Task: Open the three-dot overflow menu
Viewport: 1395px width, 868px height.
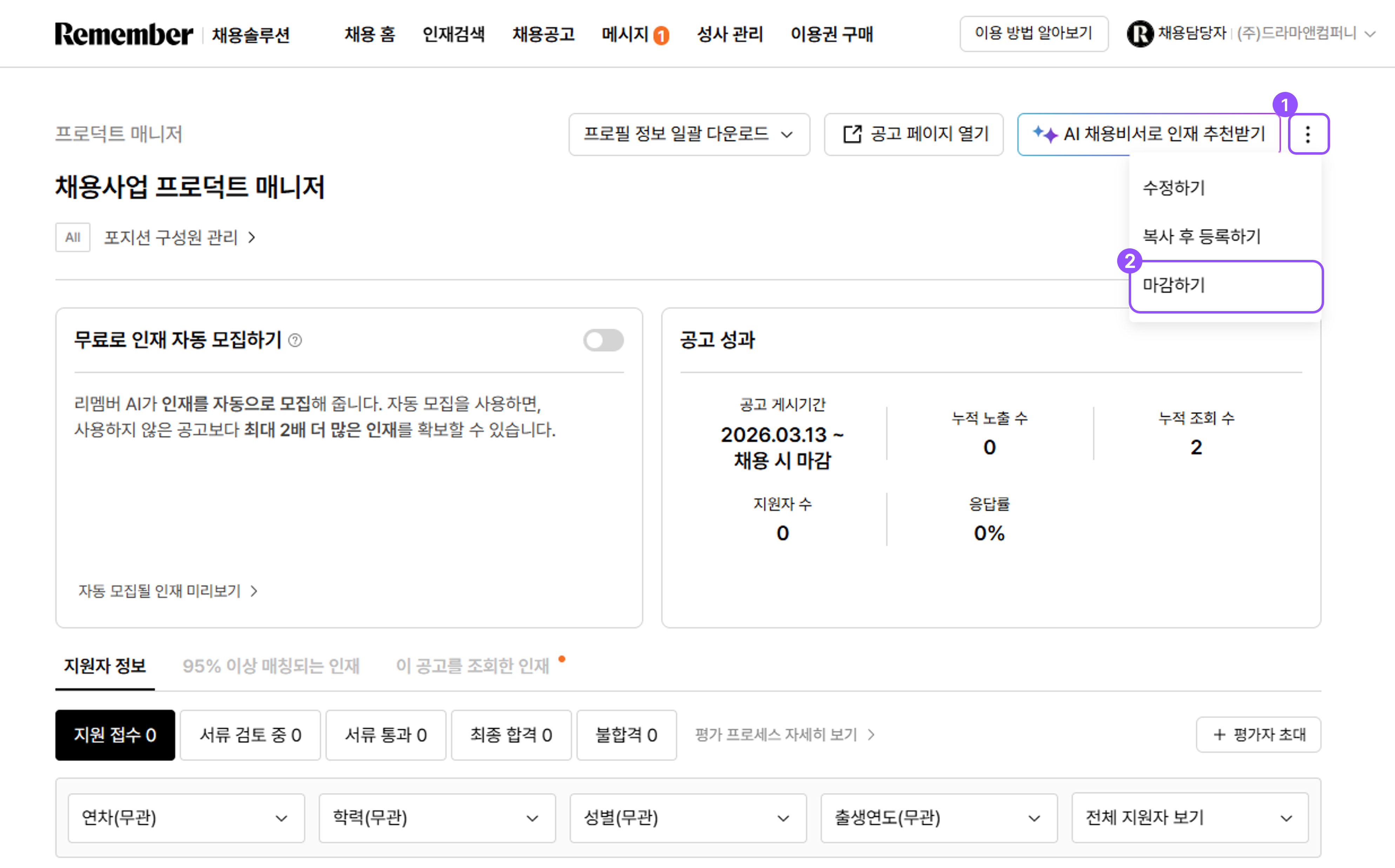Action: tap(1308, 134)
